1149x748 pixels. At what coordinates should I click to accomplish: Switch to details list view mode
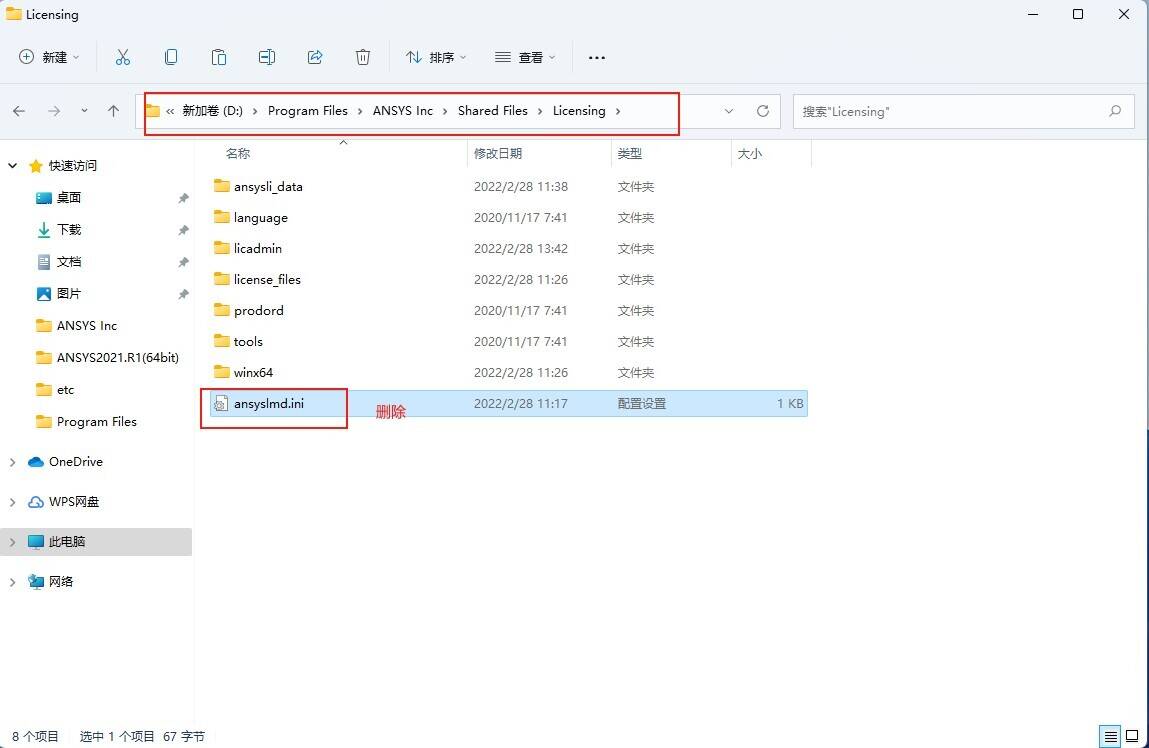(1109, 736)
